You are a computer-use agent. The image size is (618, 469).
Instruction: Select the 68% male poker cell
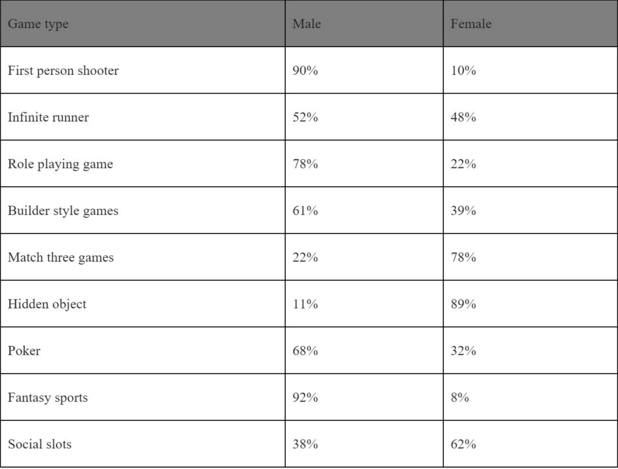click(305, 351)
